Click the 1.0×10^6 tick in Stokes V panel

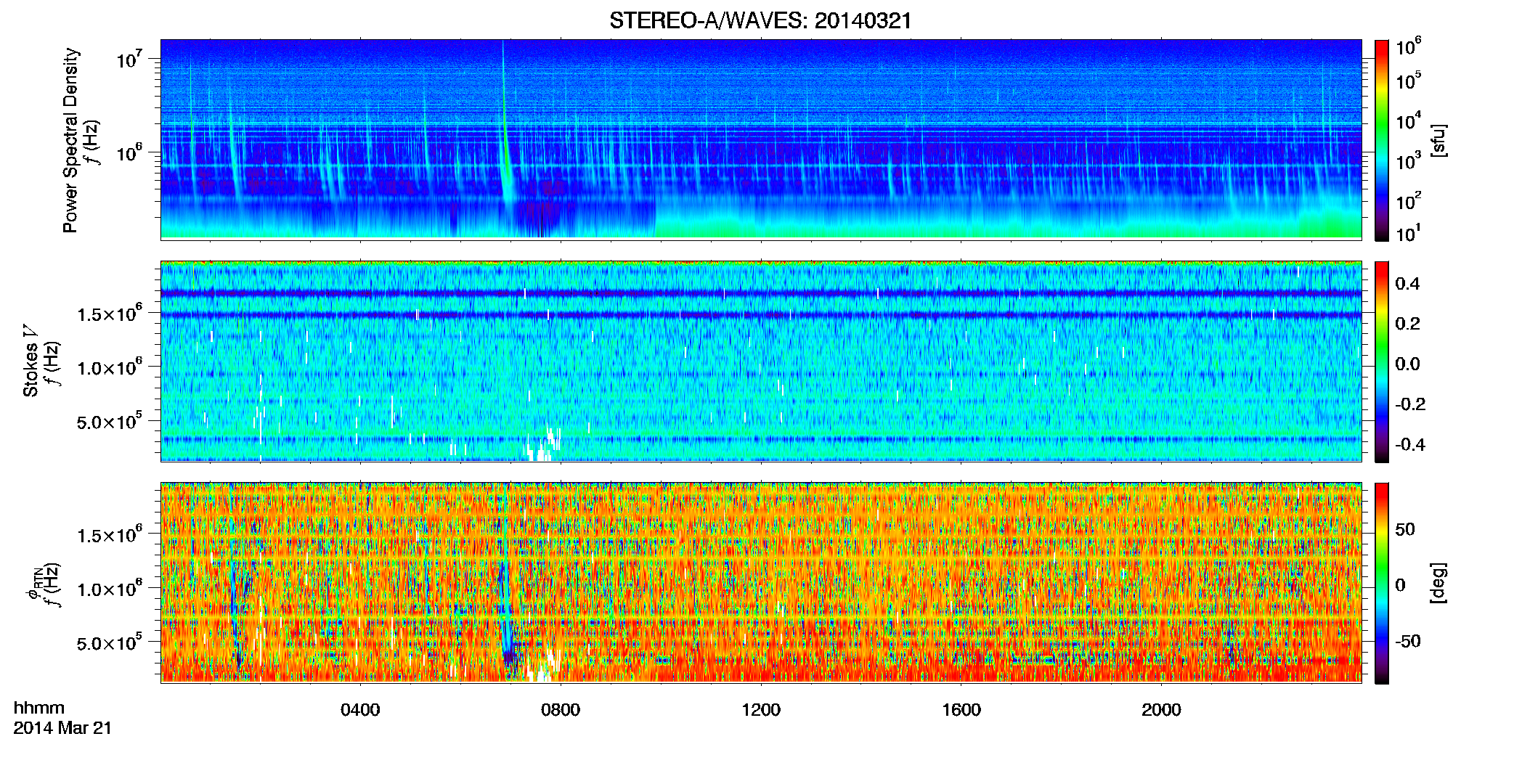point(110,367)
